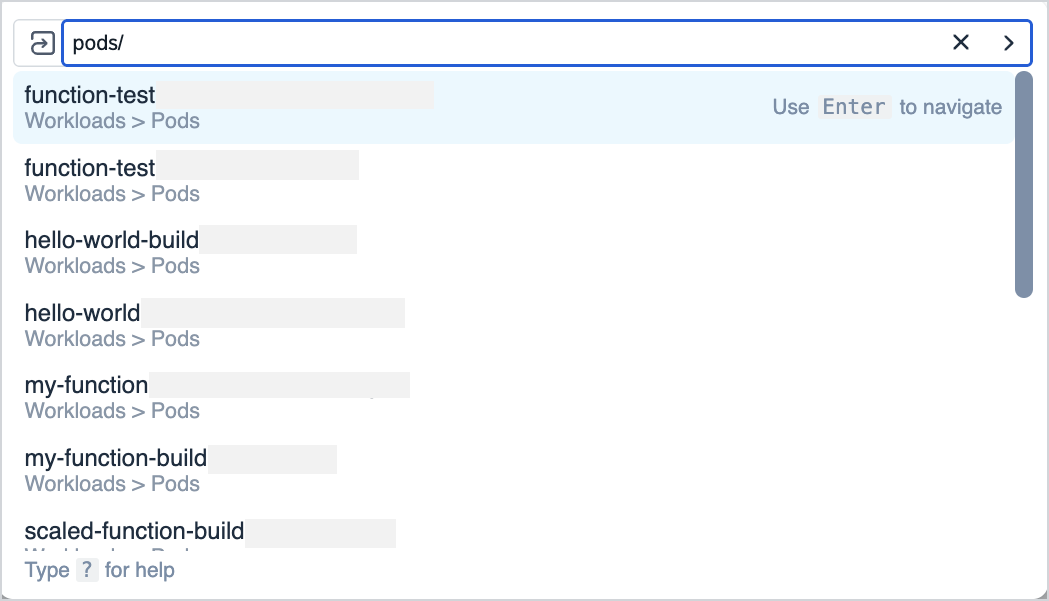Navigate to the hello-world pod entry
This screenshot has width=1049, height=601.
[82, 313]
